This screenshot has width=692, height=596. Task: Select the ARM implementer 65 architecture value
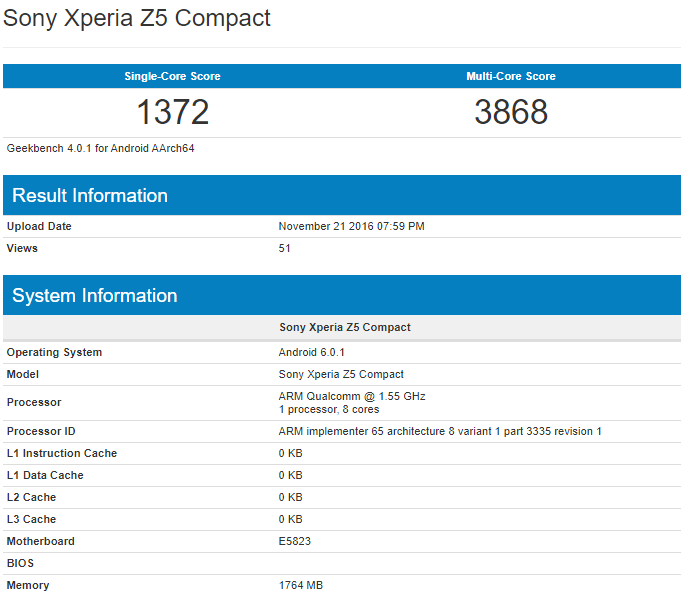[x=440, y=431]
